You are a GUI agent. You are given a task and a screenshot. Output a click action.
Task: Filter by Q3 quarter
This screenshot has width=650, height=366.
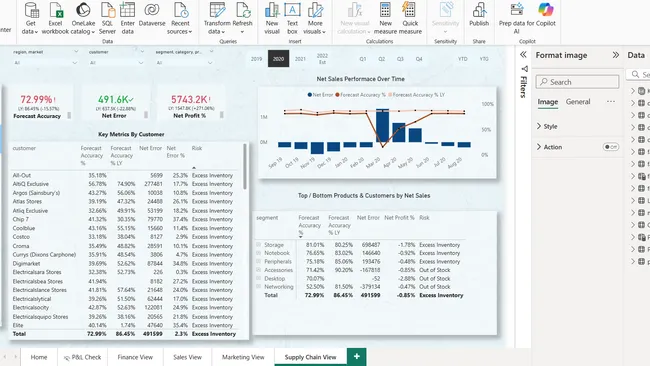tap(400, 59)
